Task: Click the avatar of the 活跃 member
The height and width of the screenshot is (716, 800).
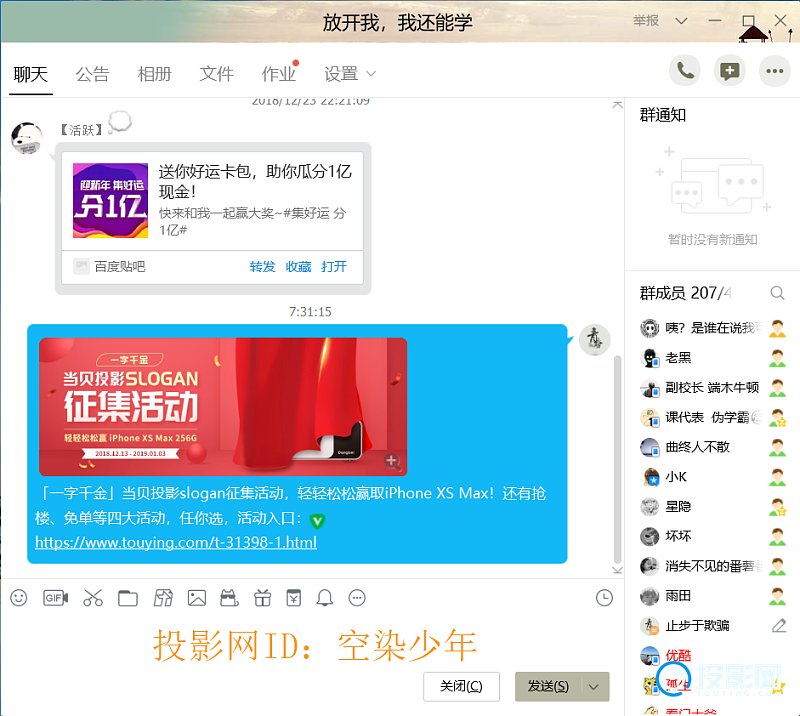Action: (27, 138)
